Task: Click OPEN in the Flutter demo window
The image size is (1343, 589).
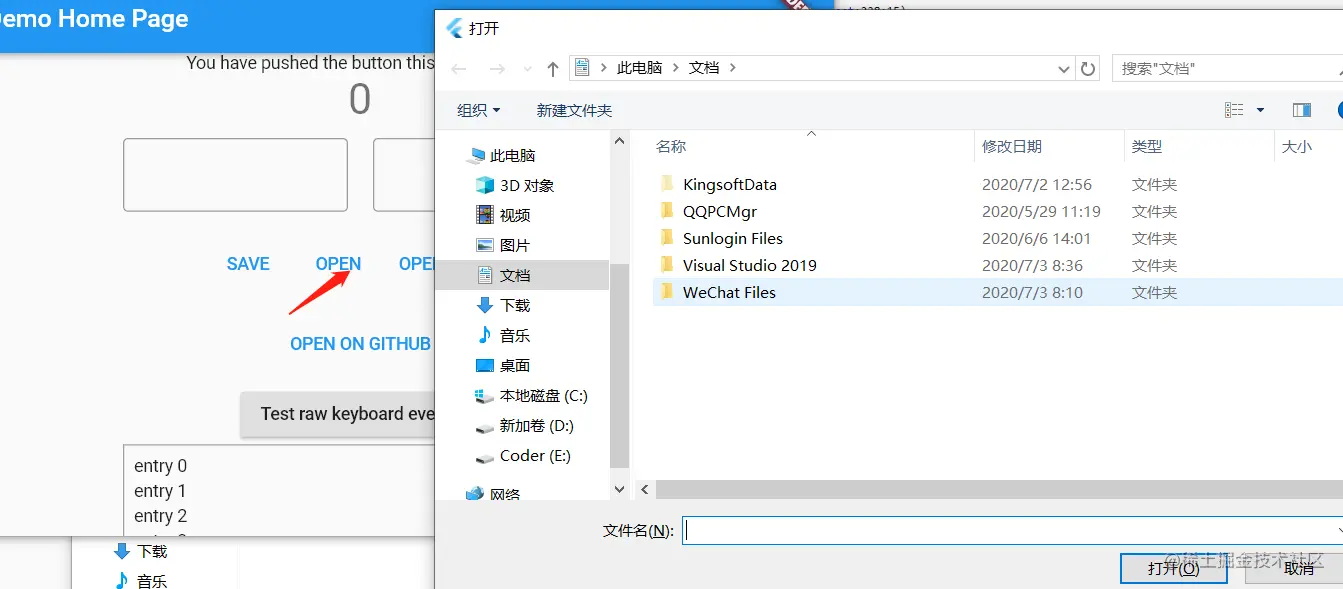Action: click(x=338, y=264)
